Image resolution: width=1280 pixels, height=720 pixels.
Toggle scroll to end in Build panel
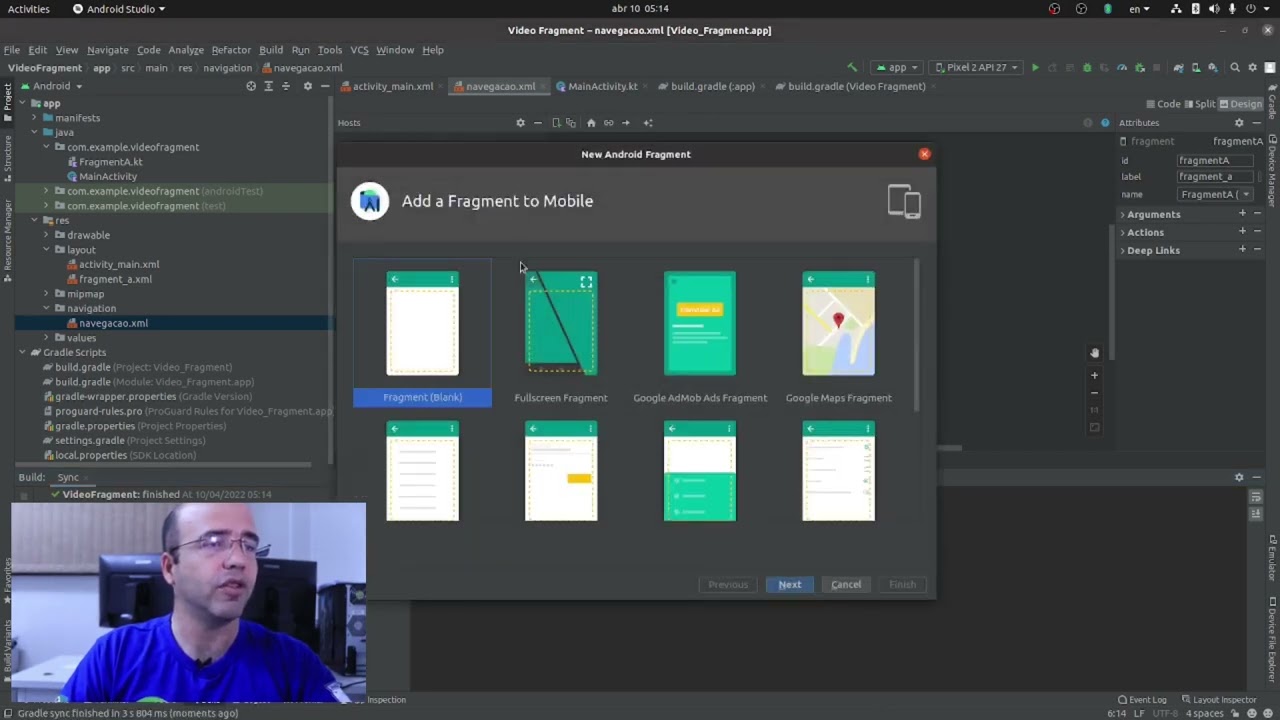click(1256, 513)
